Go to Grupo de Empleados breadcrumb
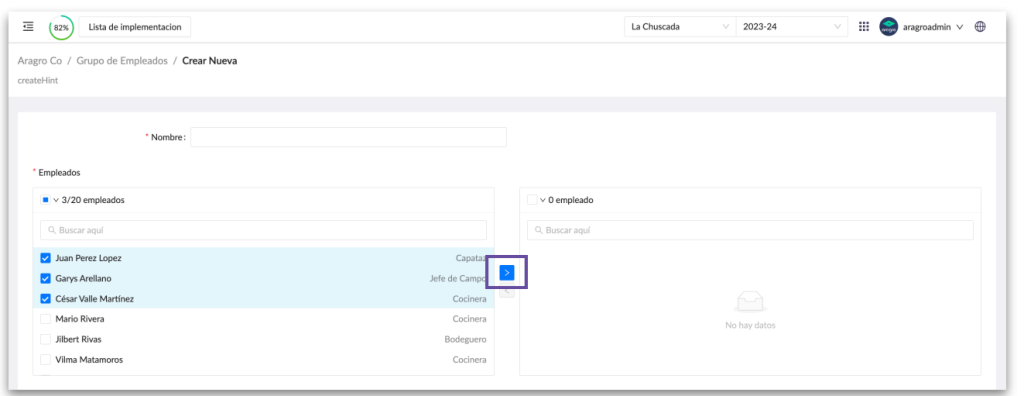Screen dimensions: 1024x396 pos(122,61)
